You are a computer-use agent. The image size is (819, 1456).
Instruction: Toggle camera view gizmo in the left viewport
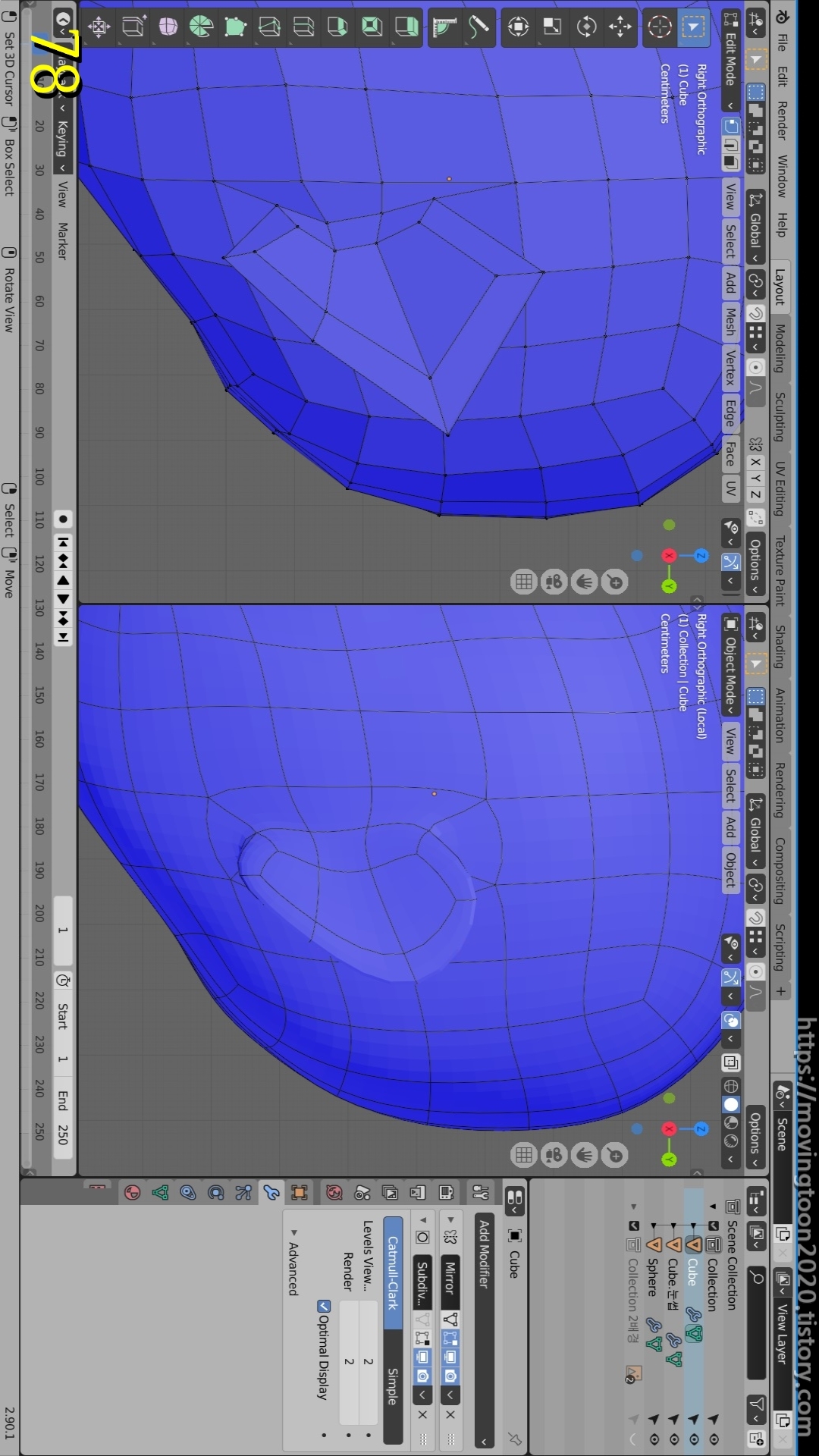tap(554, 582)
